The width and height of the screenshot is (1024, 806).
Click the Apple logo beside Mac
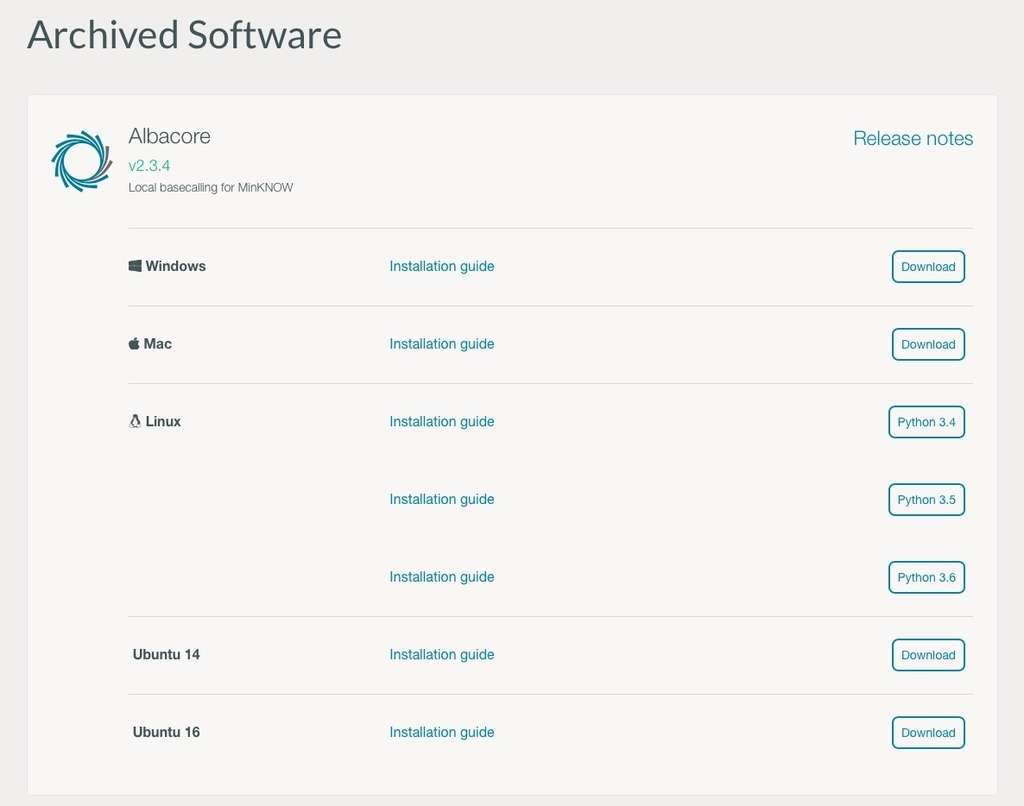(134, 344)
